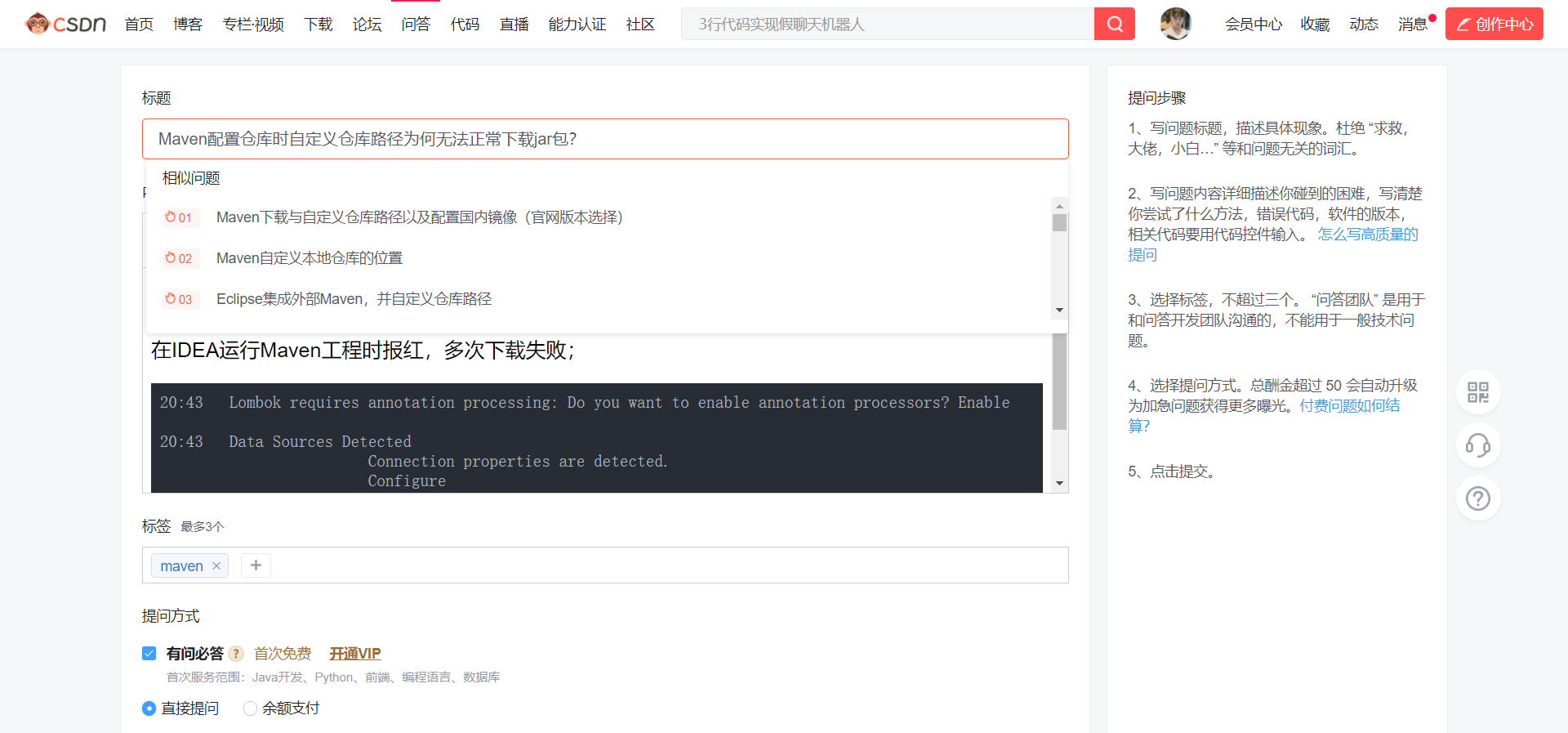Open the customer service headset icon
The width and height of the screenshot is (1568, 733).
coord(1477,445)
